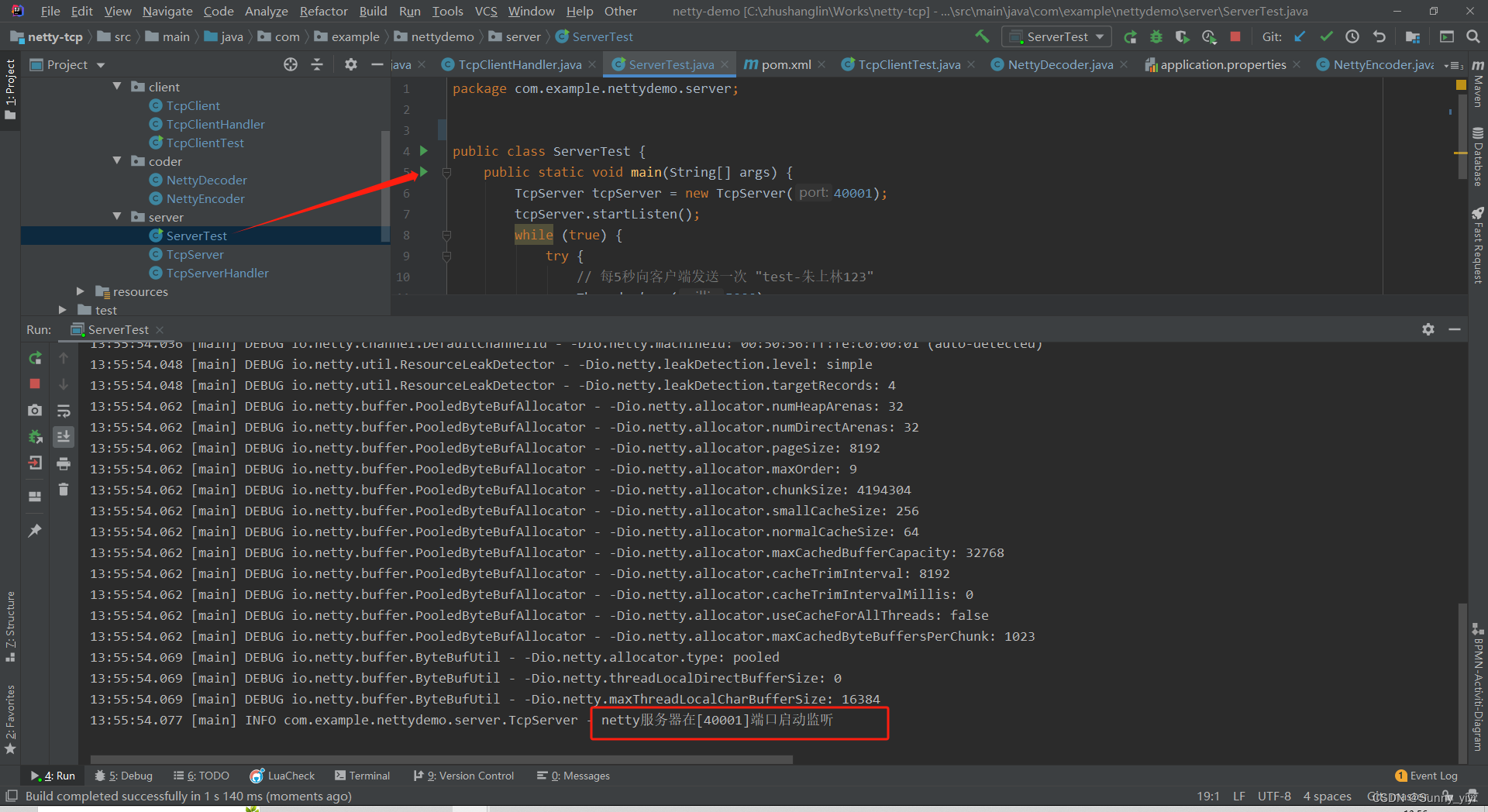Open the VCS menu
Viewport: 1488px width, 812px height.
point(486,11)
